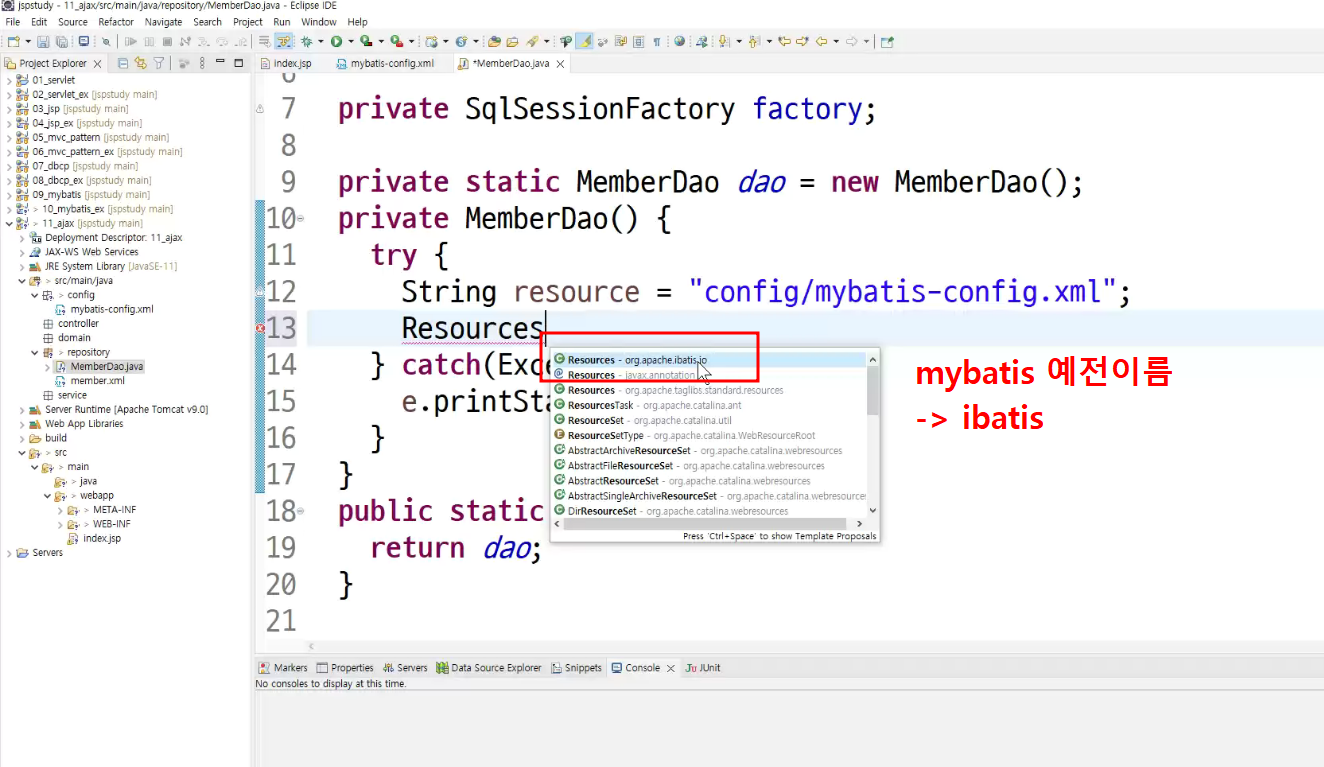Click the Save toolbar icon
Viewport: 1324px width, 767px height.
44,41
